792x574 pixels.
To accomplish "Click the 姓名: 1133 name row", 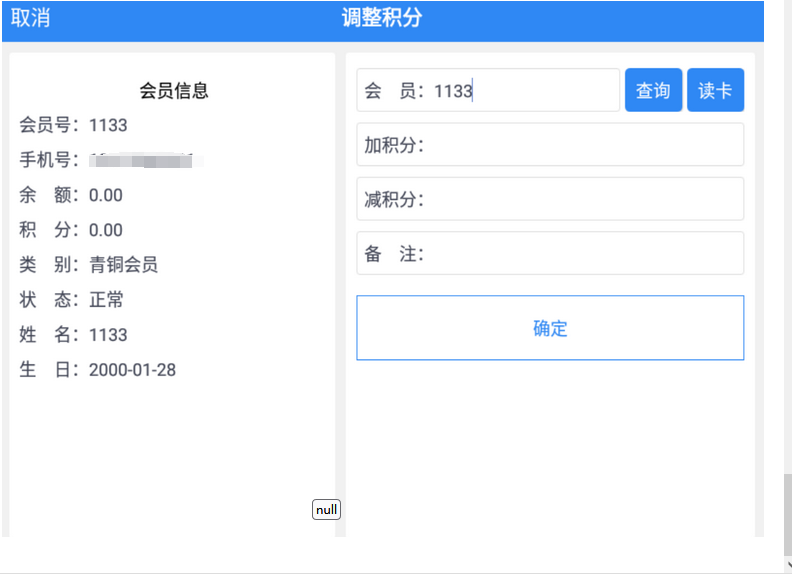I will [73, 334].
